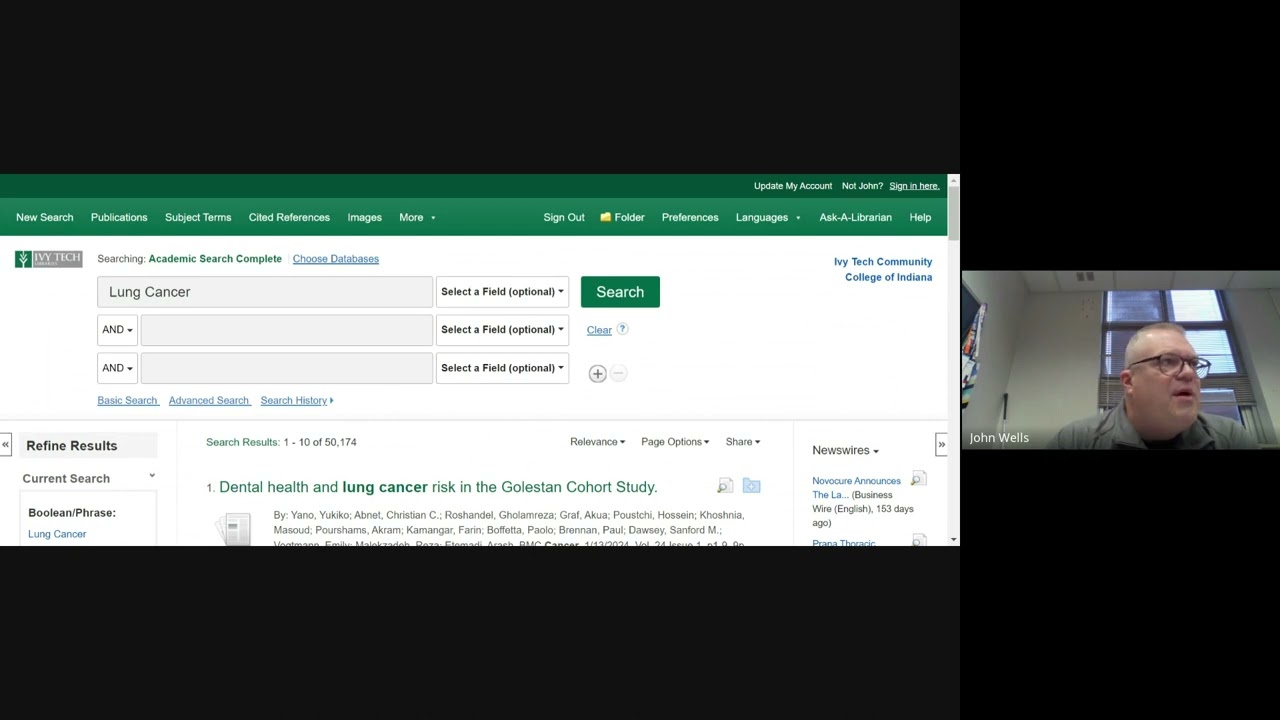1280x720 pixels.
Task: Open the Novocure Announces newswire link
Action: tap(856, 487)
